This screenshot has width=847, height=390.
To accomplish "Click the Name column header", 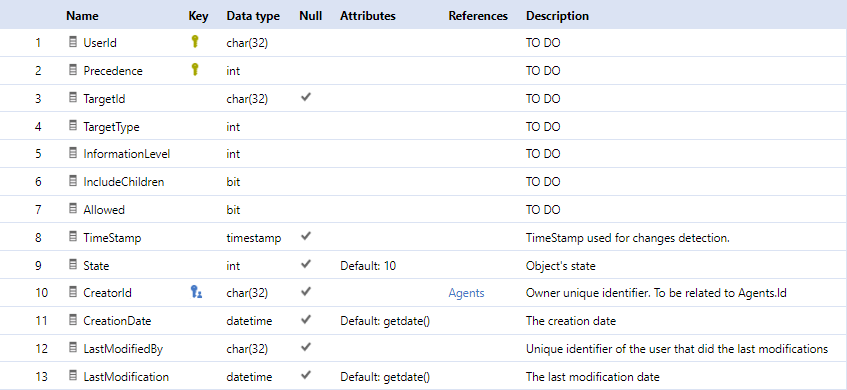I will pos(82,16).
